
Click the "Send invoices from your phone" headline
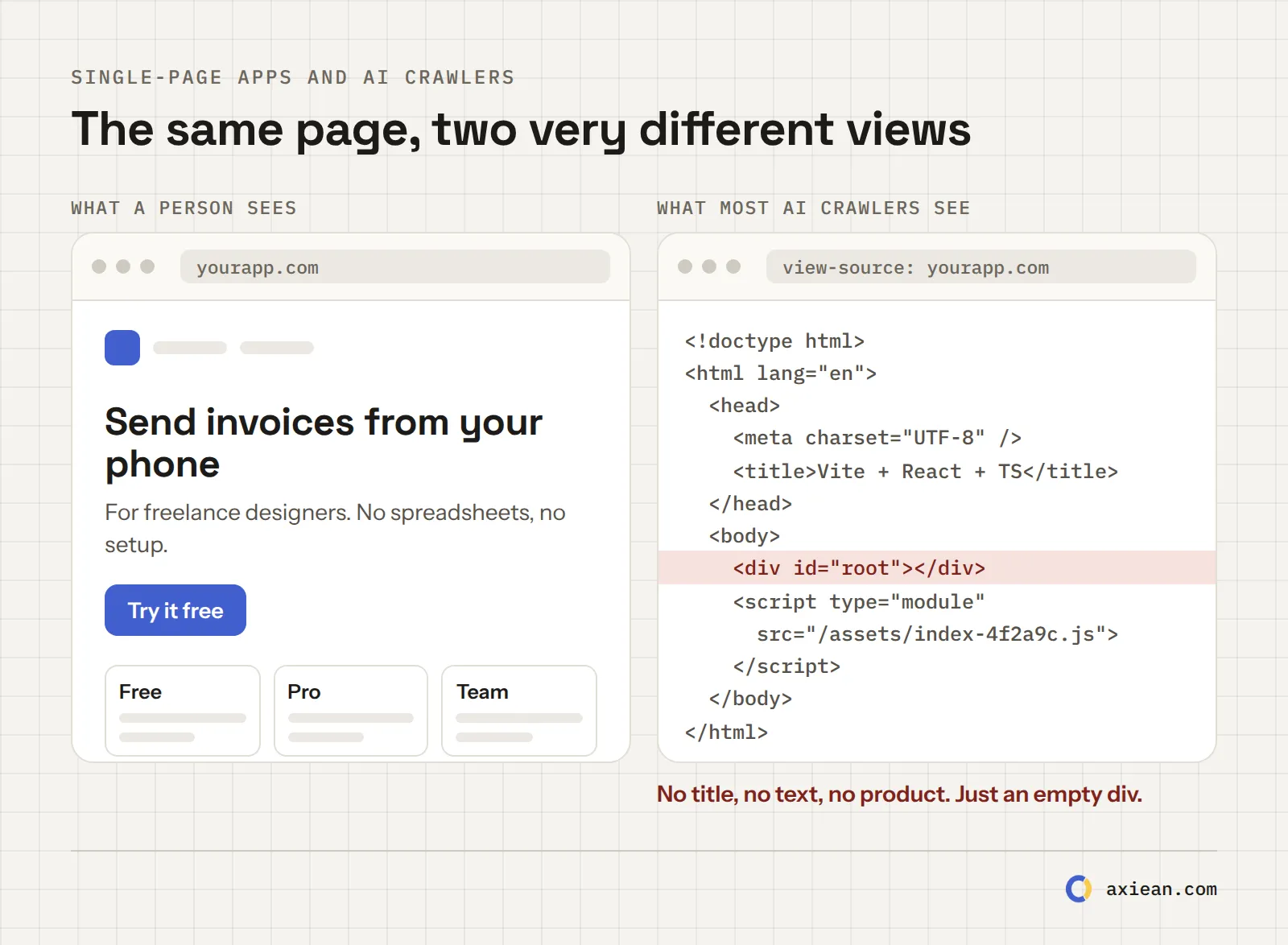(324, 443)
